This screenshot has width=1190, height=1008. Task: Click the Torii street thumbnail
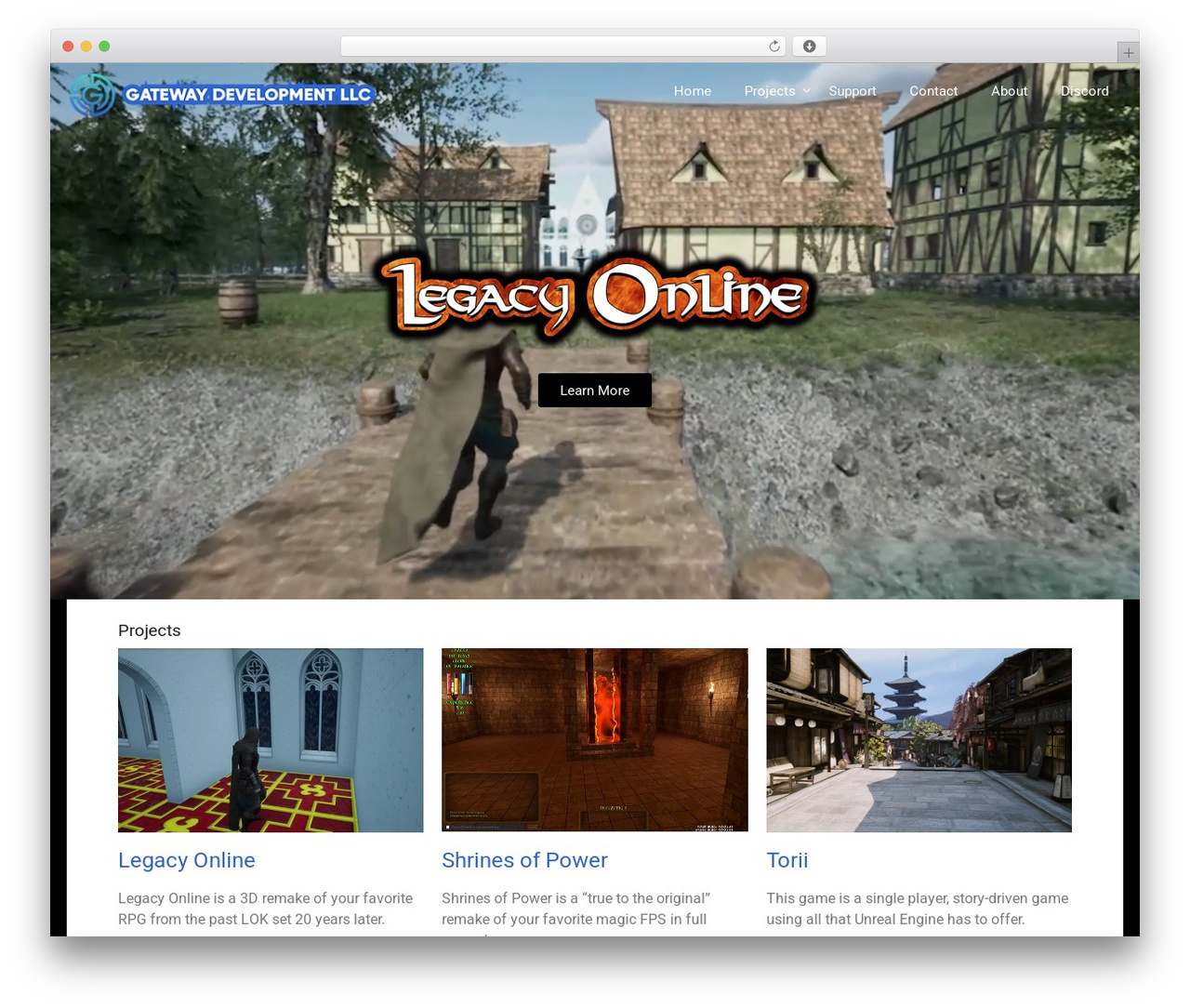point(919,740)
